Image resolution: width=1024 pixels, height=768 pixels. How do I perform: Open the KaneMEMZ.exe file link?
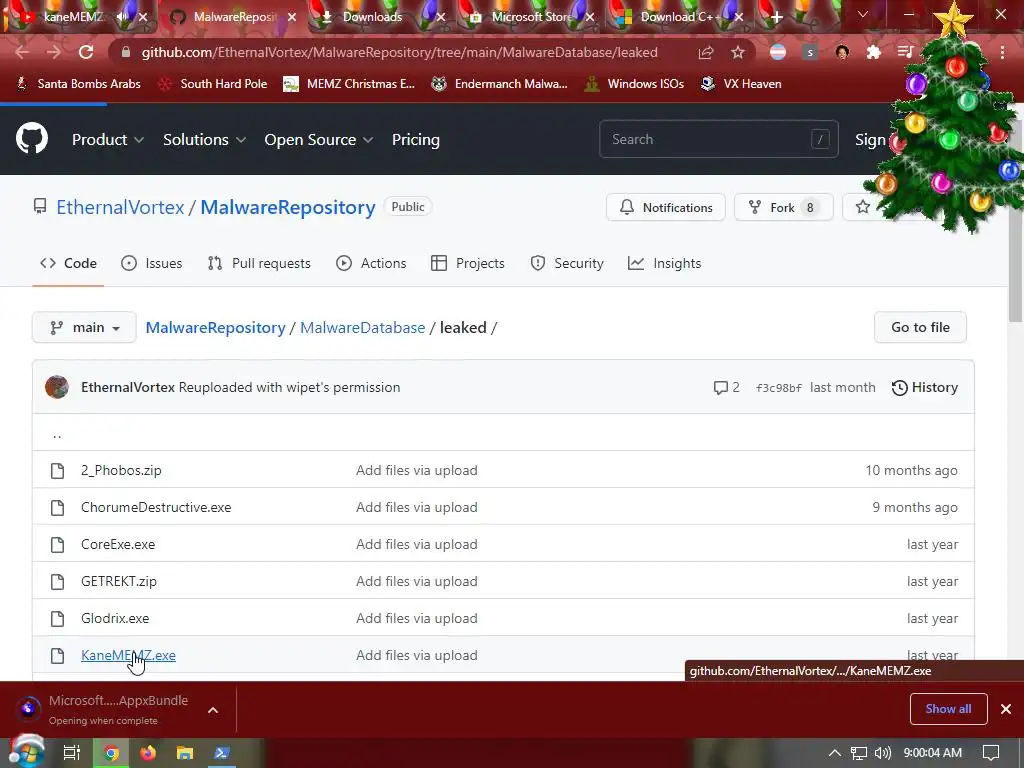[x=128, y=655]
